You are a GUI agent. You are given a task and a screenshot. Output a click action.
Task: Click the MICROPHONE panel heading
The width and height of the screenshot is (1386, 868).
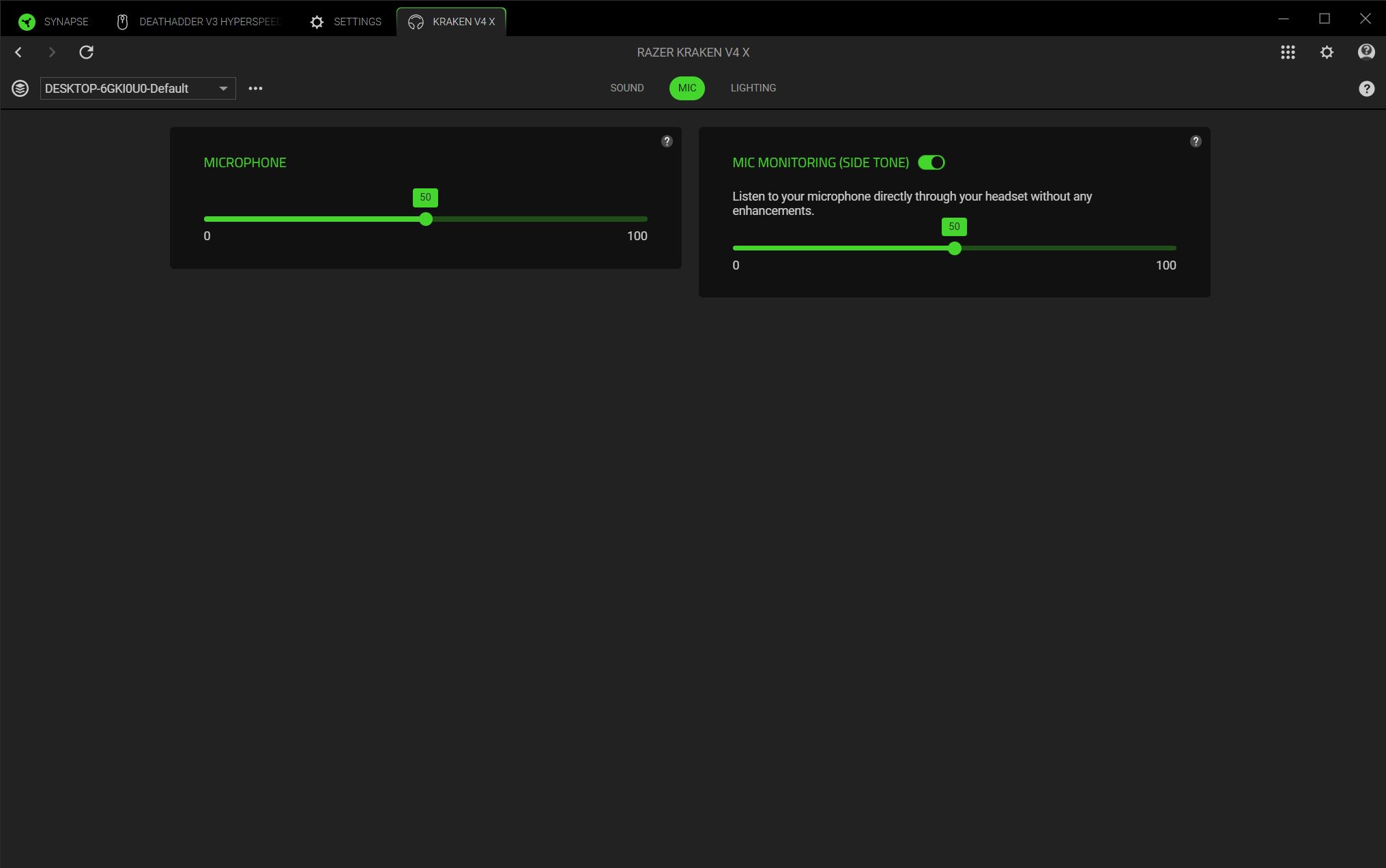point(245,162)
